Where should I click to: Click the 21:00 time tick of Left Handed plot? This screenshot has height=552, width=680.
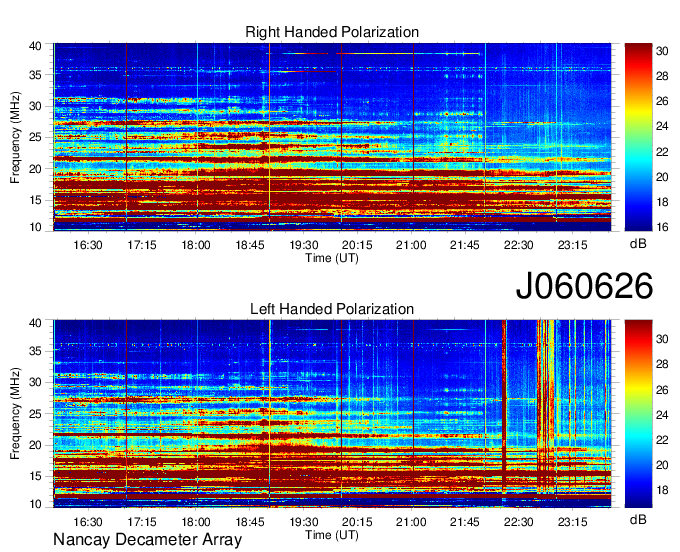411,522
